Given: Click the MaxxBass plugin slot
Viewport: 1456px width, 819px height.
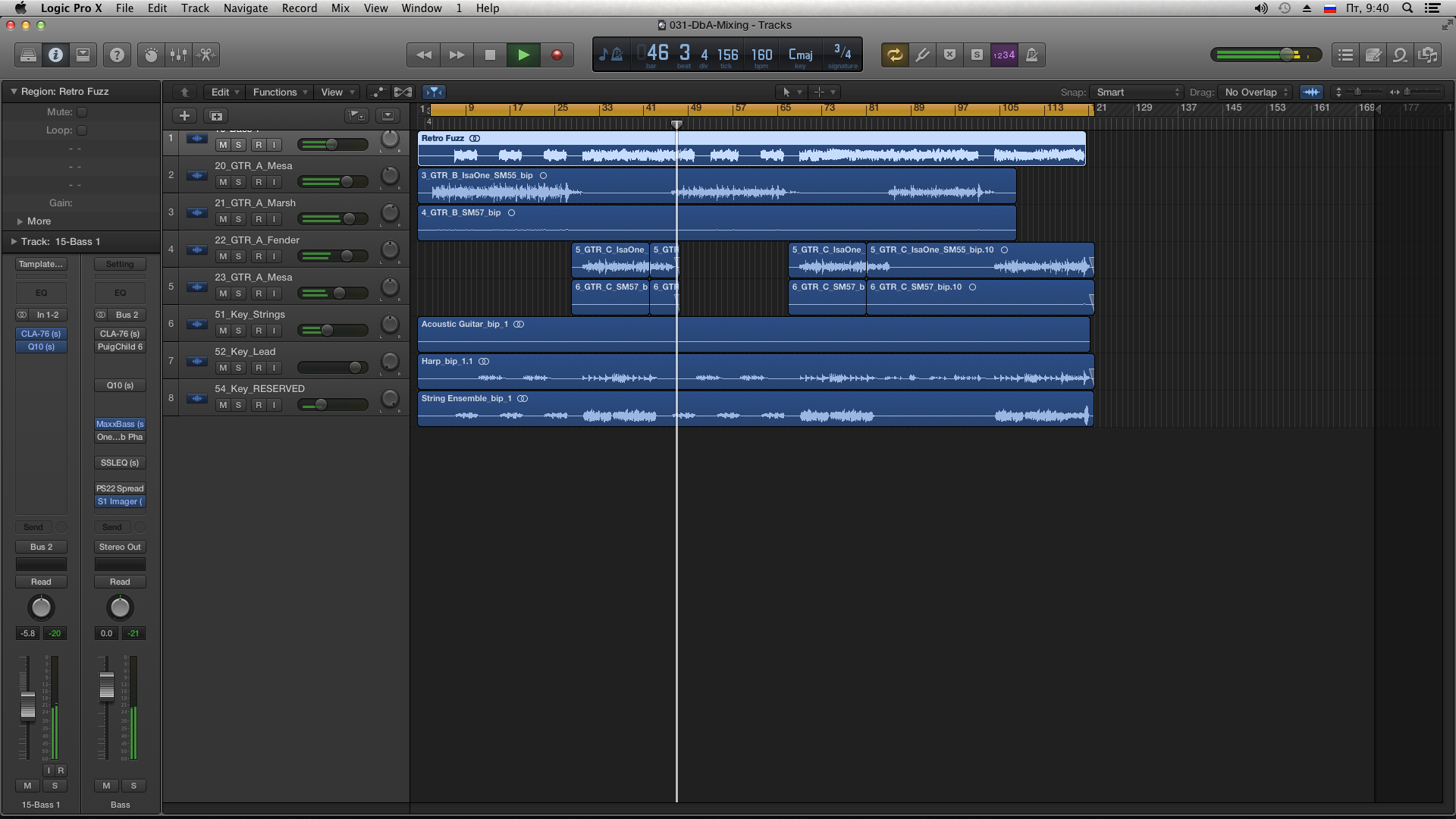Looking at the screenshot, I should click(x=120, y=424).
